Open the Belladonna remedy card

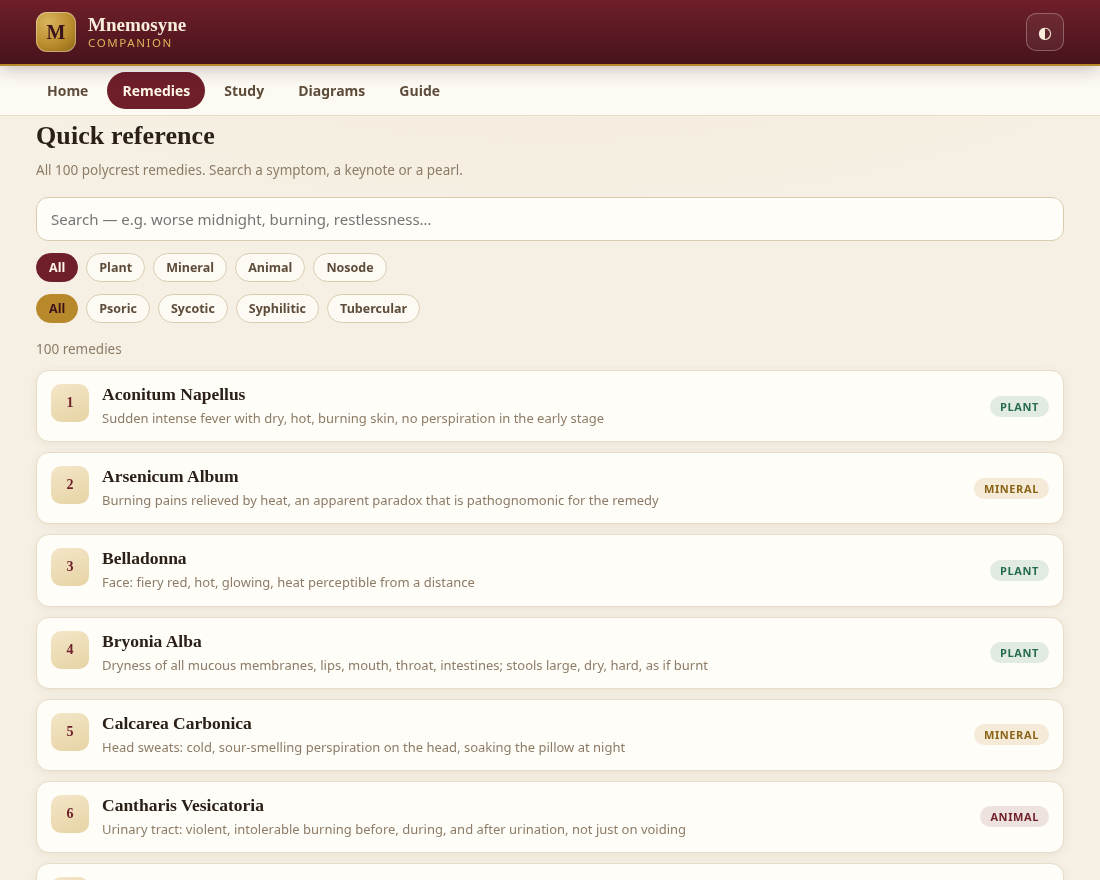(x=550, y=571)
